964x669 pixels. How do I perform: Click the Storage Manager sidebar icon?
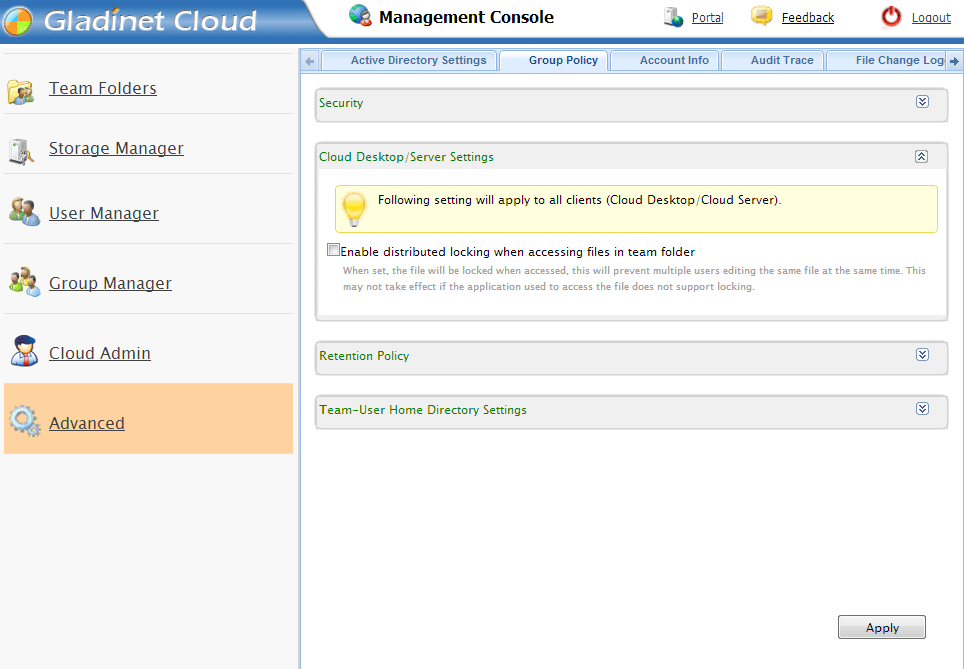20,151
